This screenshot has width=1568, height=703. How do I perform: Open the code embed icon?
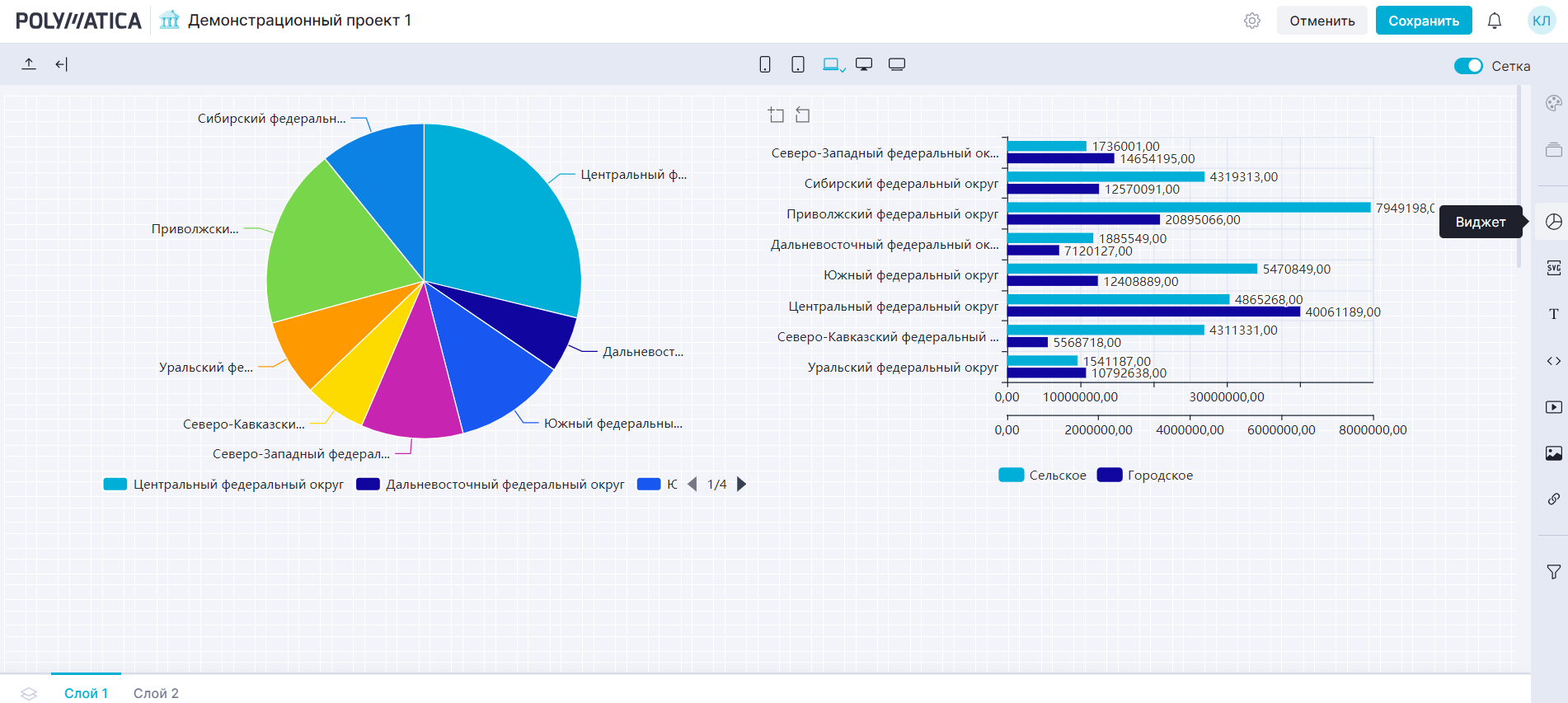1553,361
